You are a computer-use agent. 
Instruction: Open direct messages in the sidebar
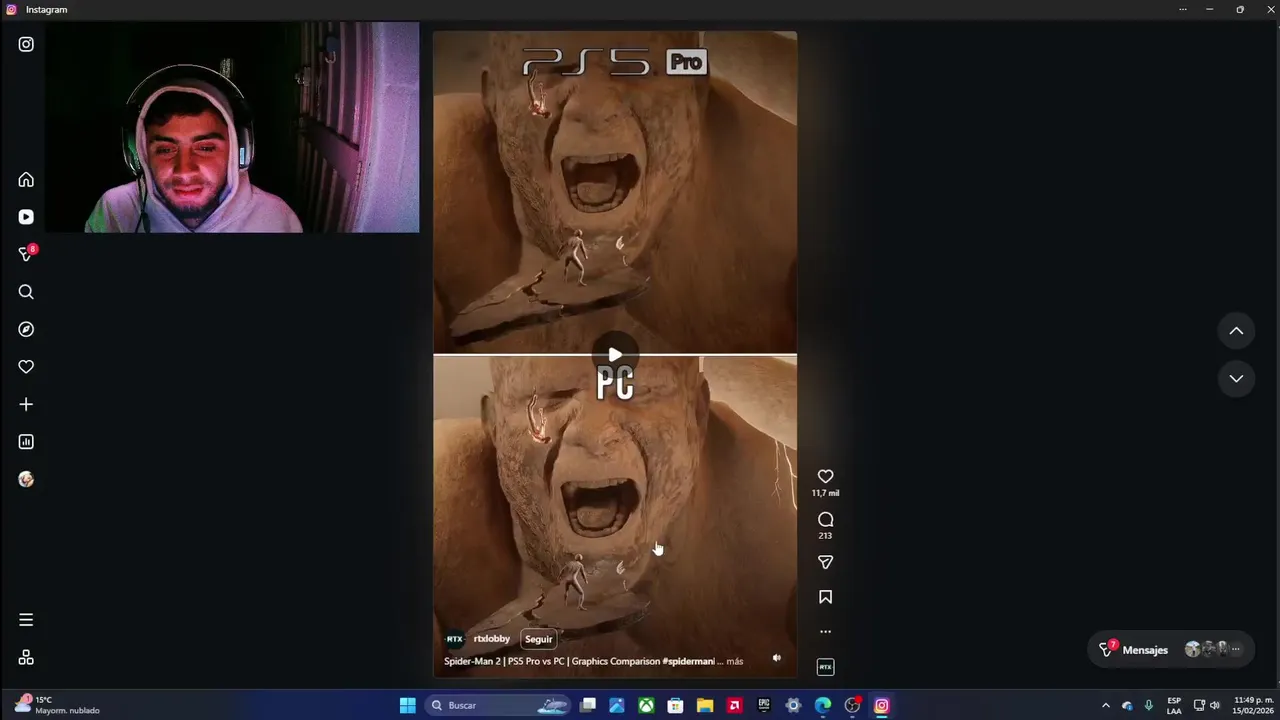[x=26, y=254]
